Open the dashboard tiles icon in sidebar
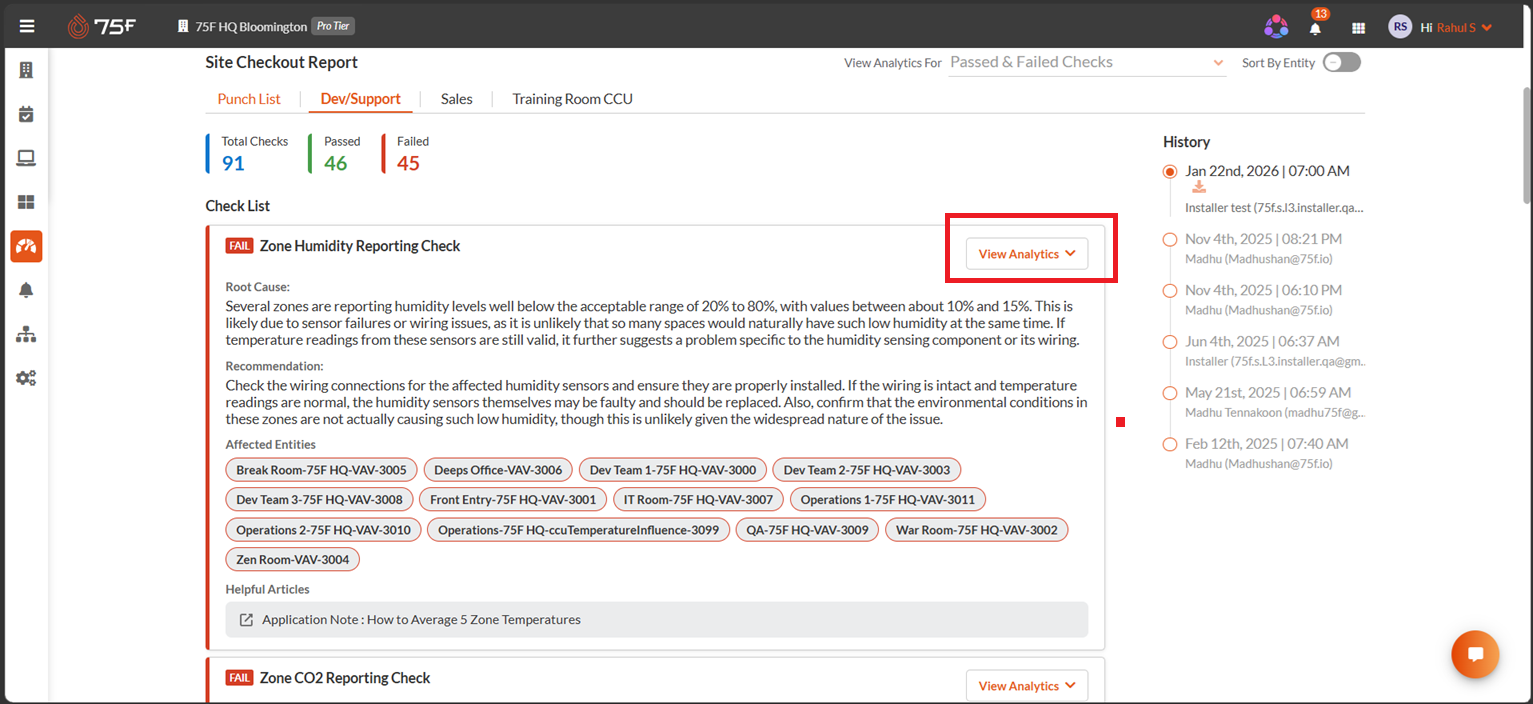The width and height of the screenshot is (1533, 704). click(26, 202)
